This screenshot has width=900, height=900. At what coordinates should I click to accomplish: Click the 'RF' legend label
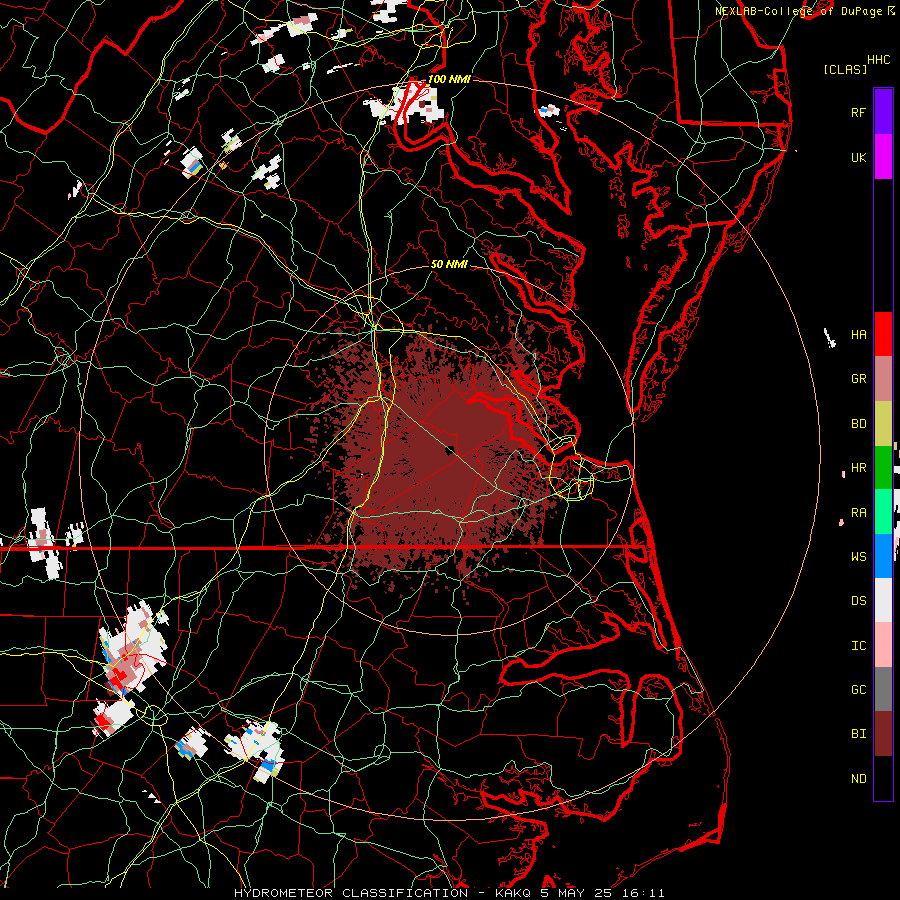(858, 112)
